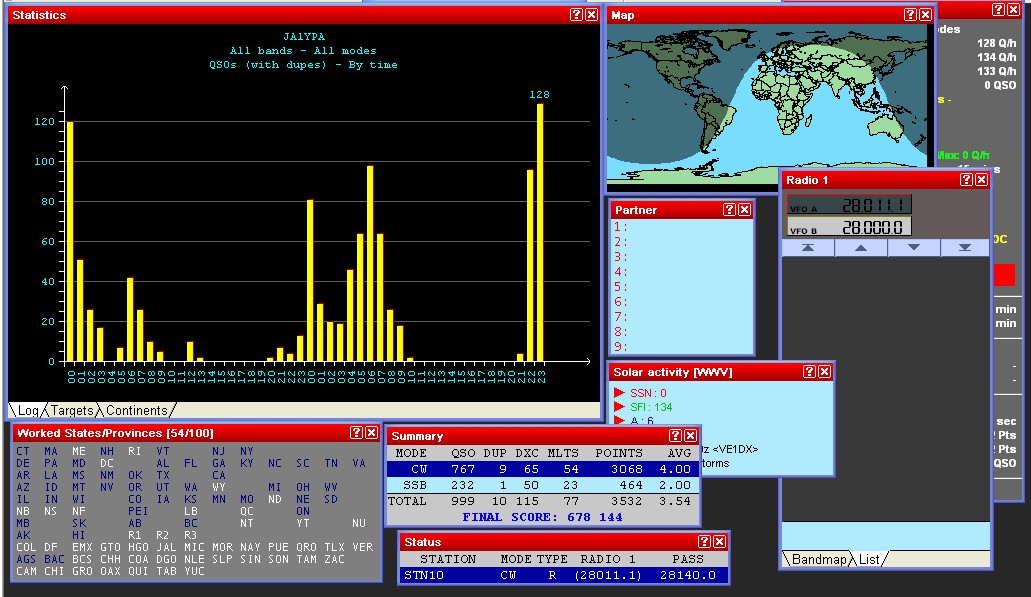Click the FINAL SCORE: 678 144 line
This screenshot has height=597, width=1031.
click(542, 517)
